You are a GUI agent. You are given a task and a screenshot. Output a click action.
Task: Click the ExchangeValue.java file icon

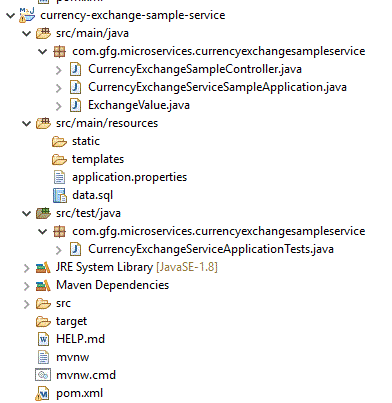click(76, 105)
